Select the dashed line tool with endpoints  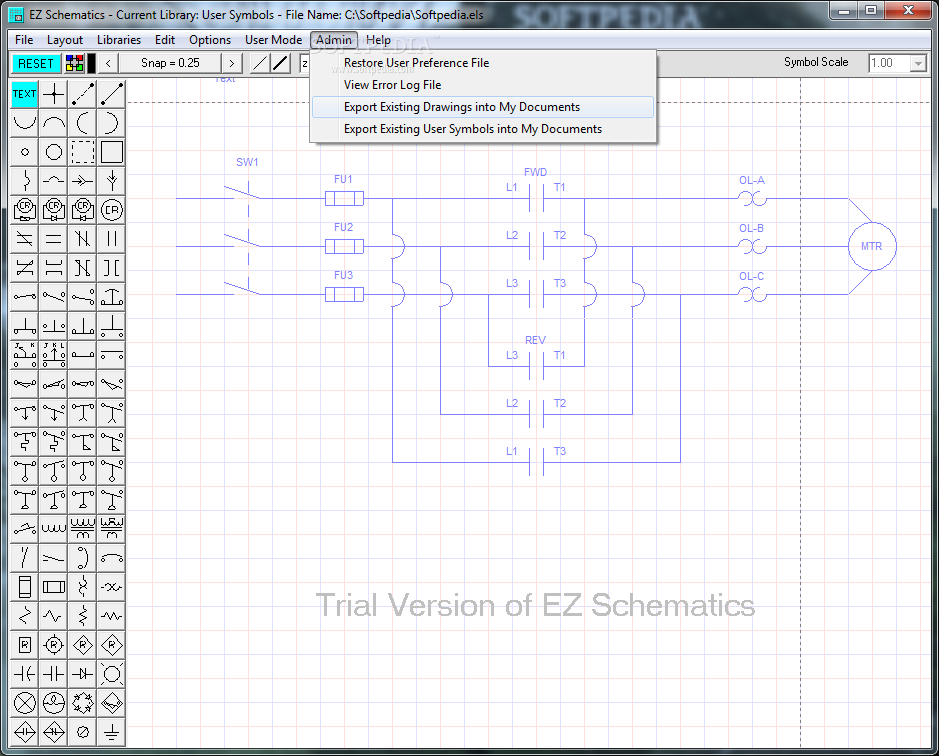pyautogui.click(x=83, y=94)
